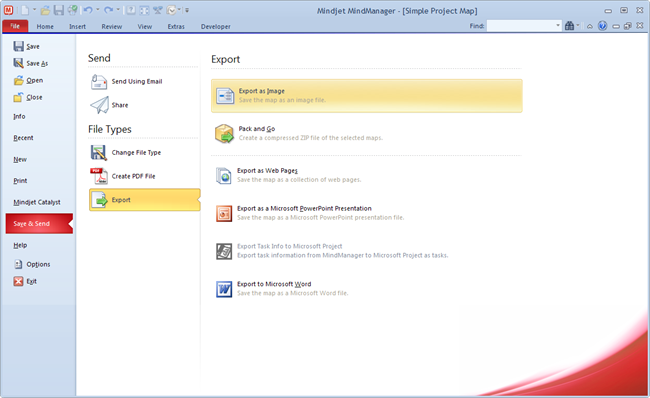Screen dimensions: 650x398
Task: Select Close in the File menu
Action: pyautogui.click(x=28, y=97)
